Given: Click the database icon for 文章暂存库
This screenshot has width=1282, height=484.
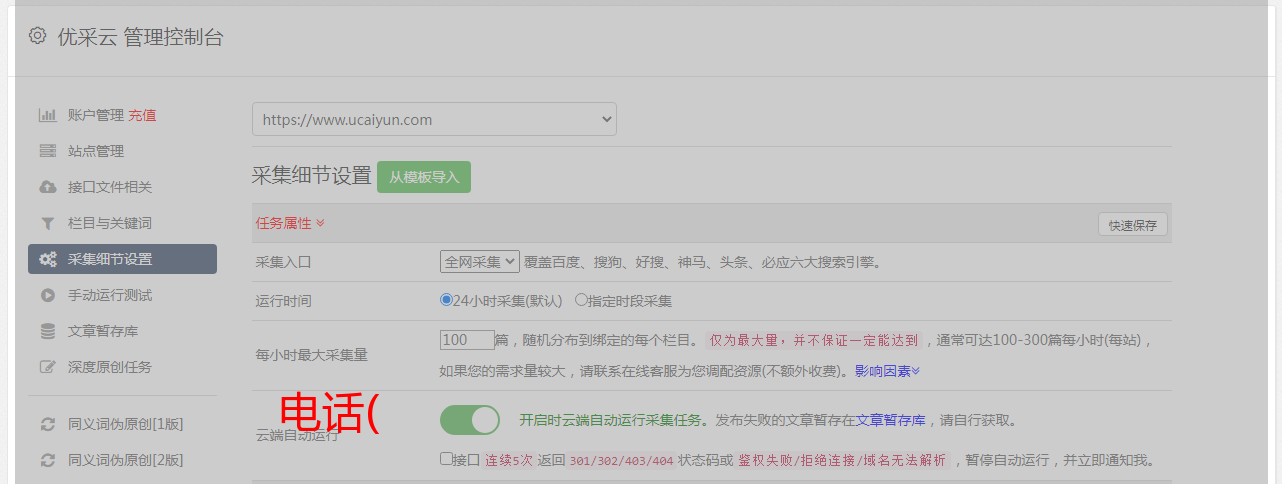Looking at the screenshot, I should (x=47, y=331).
